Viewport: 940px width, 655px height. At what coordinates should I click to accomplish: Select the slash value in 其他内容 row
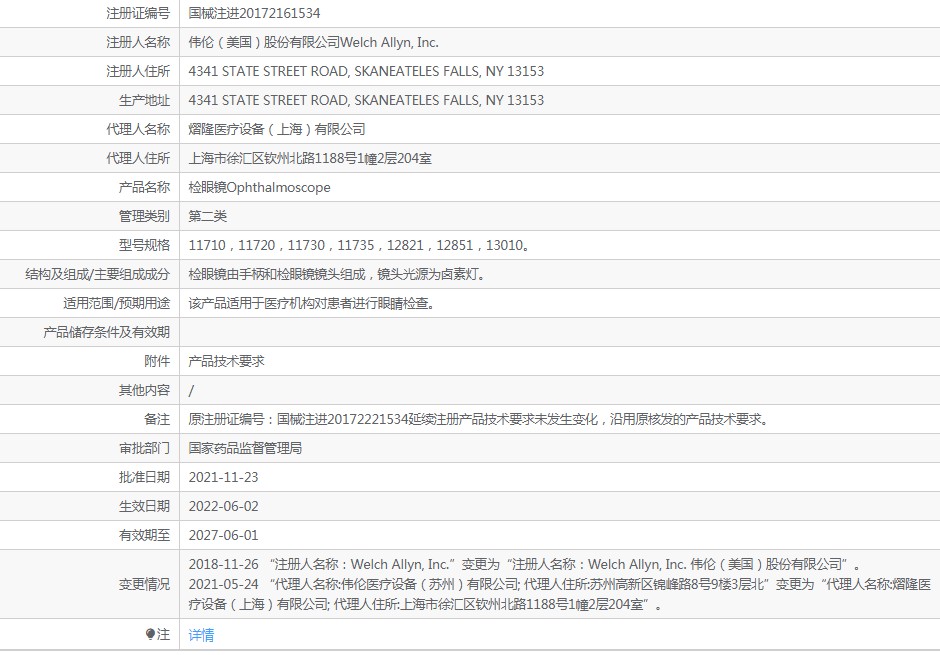pos(191,391)
